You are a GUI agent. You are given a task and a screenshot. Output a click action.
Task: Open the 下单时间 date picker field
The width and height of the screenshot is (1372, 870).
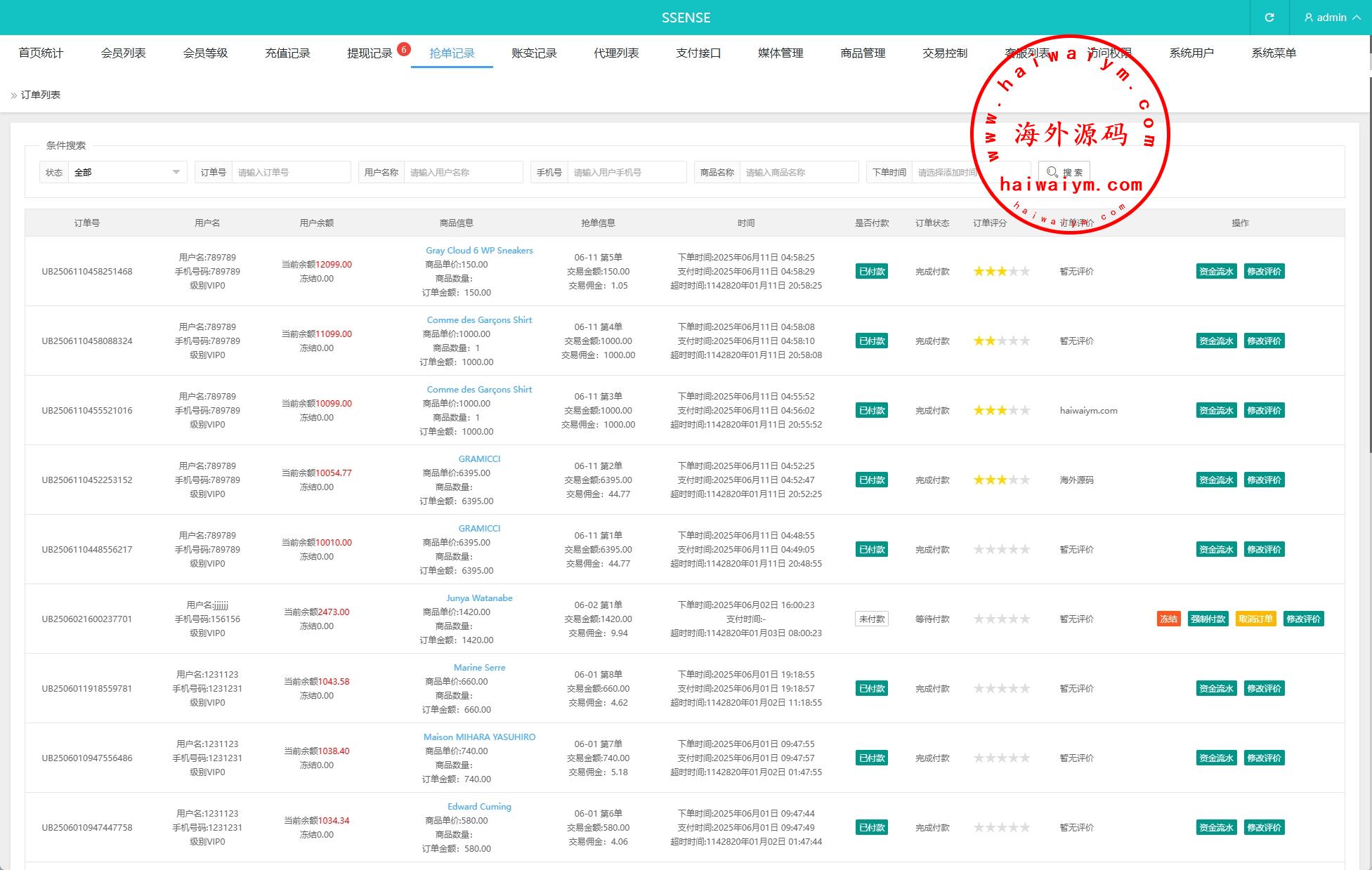[948, 172]
